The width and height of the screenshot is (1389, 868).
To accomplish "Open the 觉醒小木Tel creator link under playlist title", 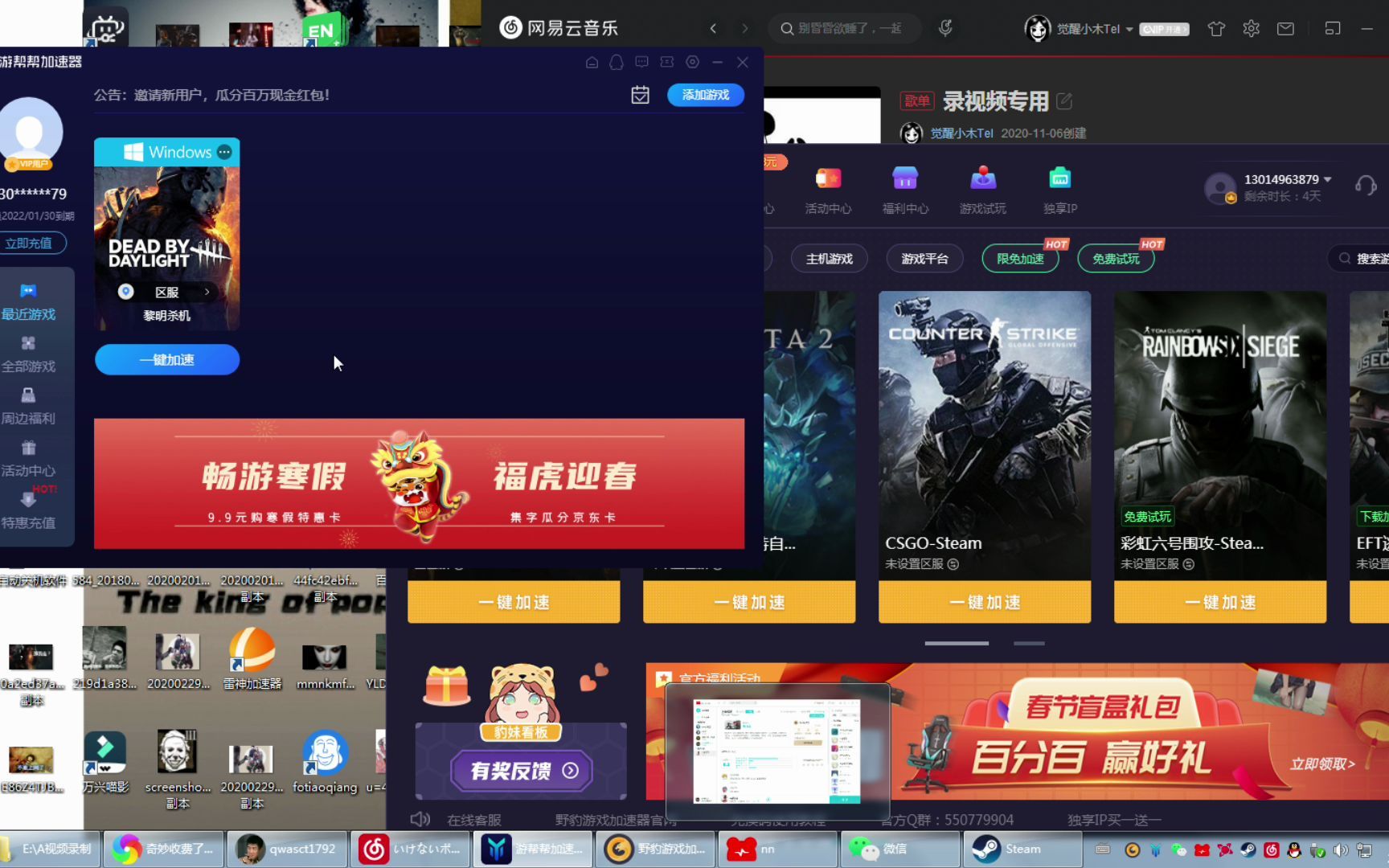I will [x=961, y=133].
